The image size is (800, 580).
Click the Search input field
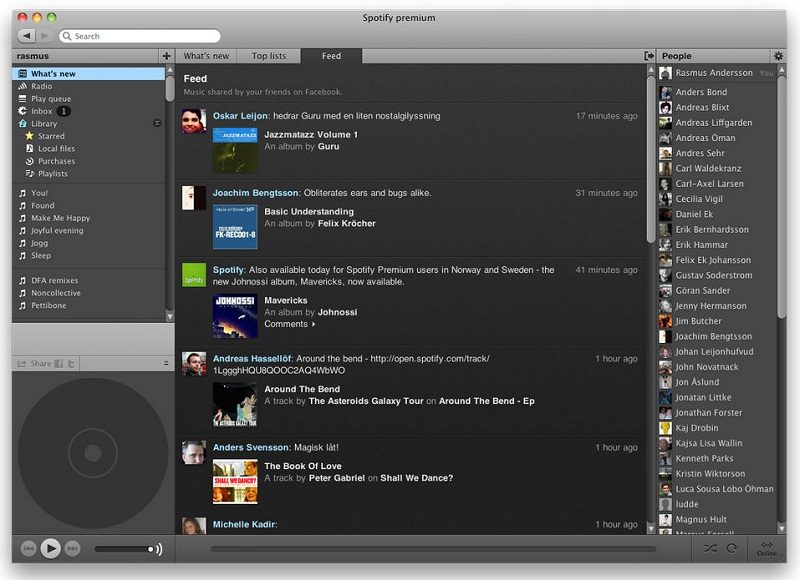coord(140,36)
